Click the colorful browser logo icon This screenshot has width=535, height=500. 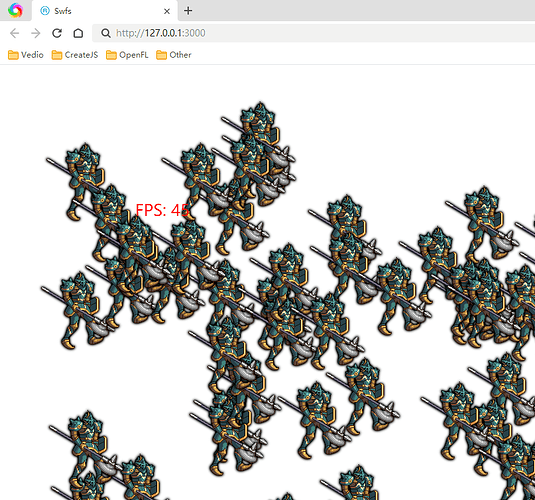coord(15,10)
